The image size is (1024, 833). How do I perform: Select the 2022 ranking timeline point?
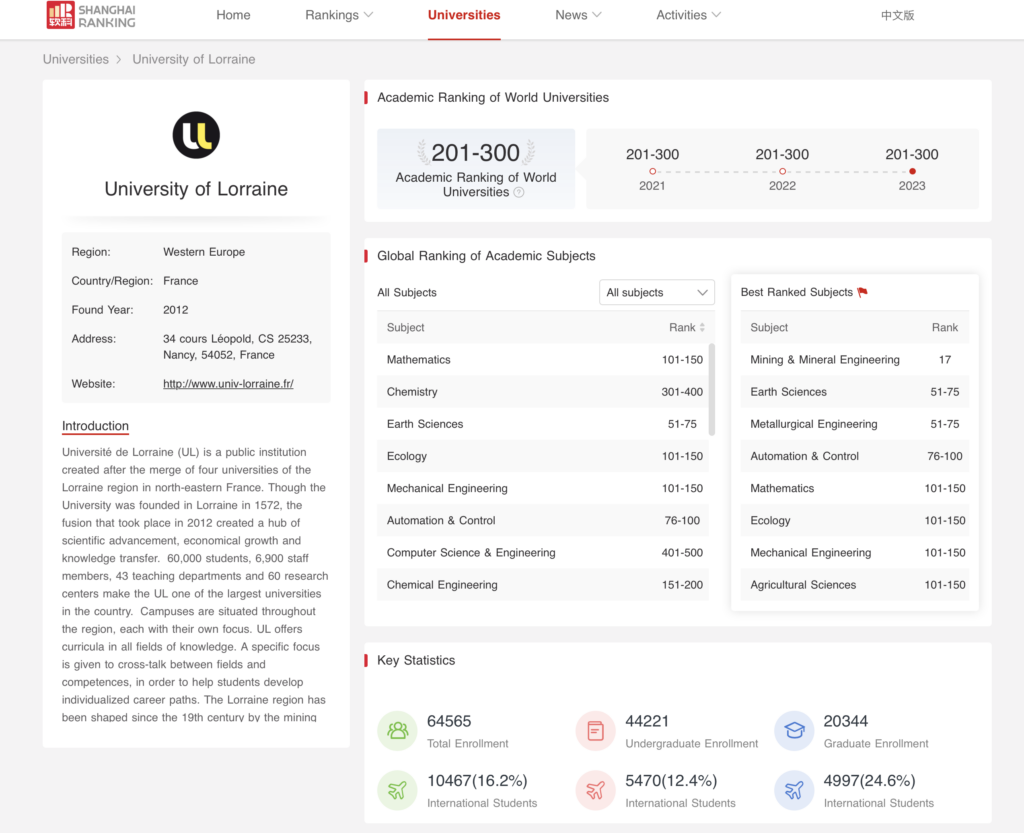click(x=782, y=171)
